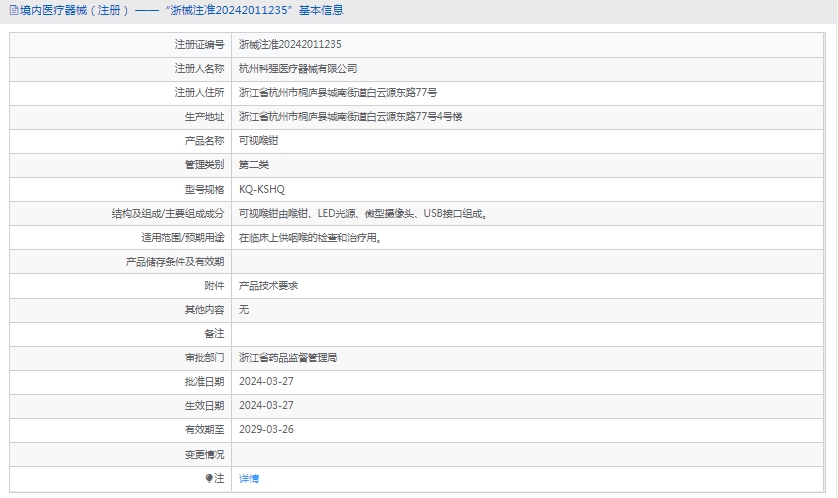Click intended use text 在临床上供咽喉的检查和治疗用

pos(310,238)
